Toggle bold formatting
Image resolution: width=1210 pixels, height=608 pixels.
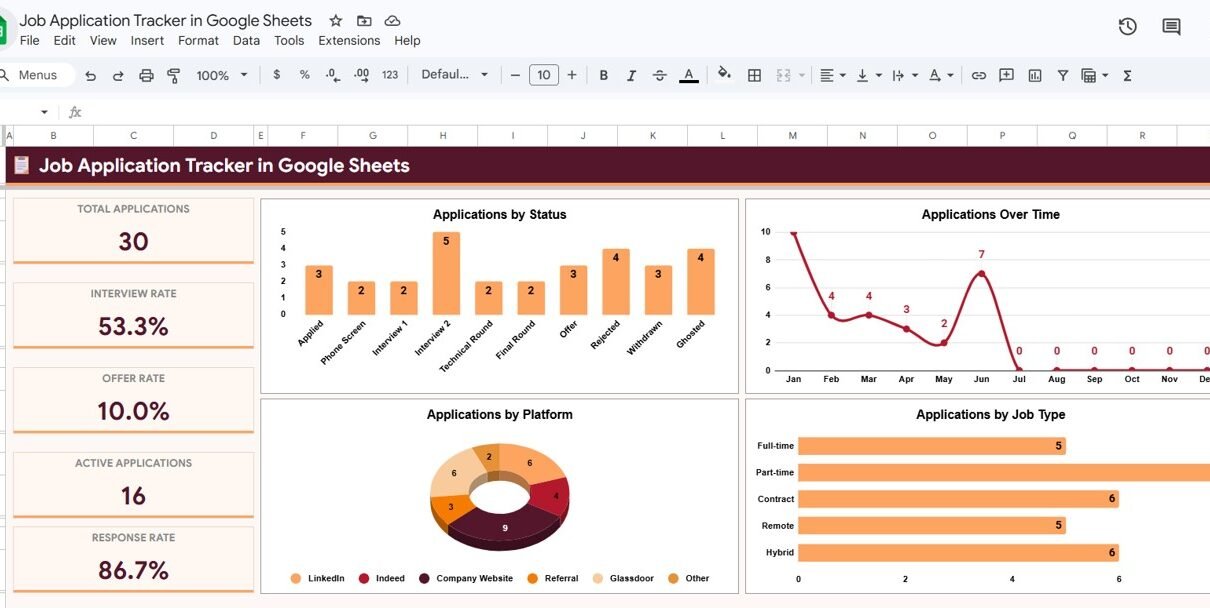click(x=603, y=75)
